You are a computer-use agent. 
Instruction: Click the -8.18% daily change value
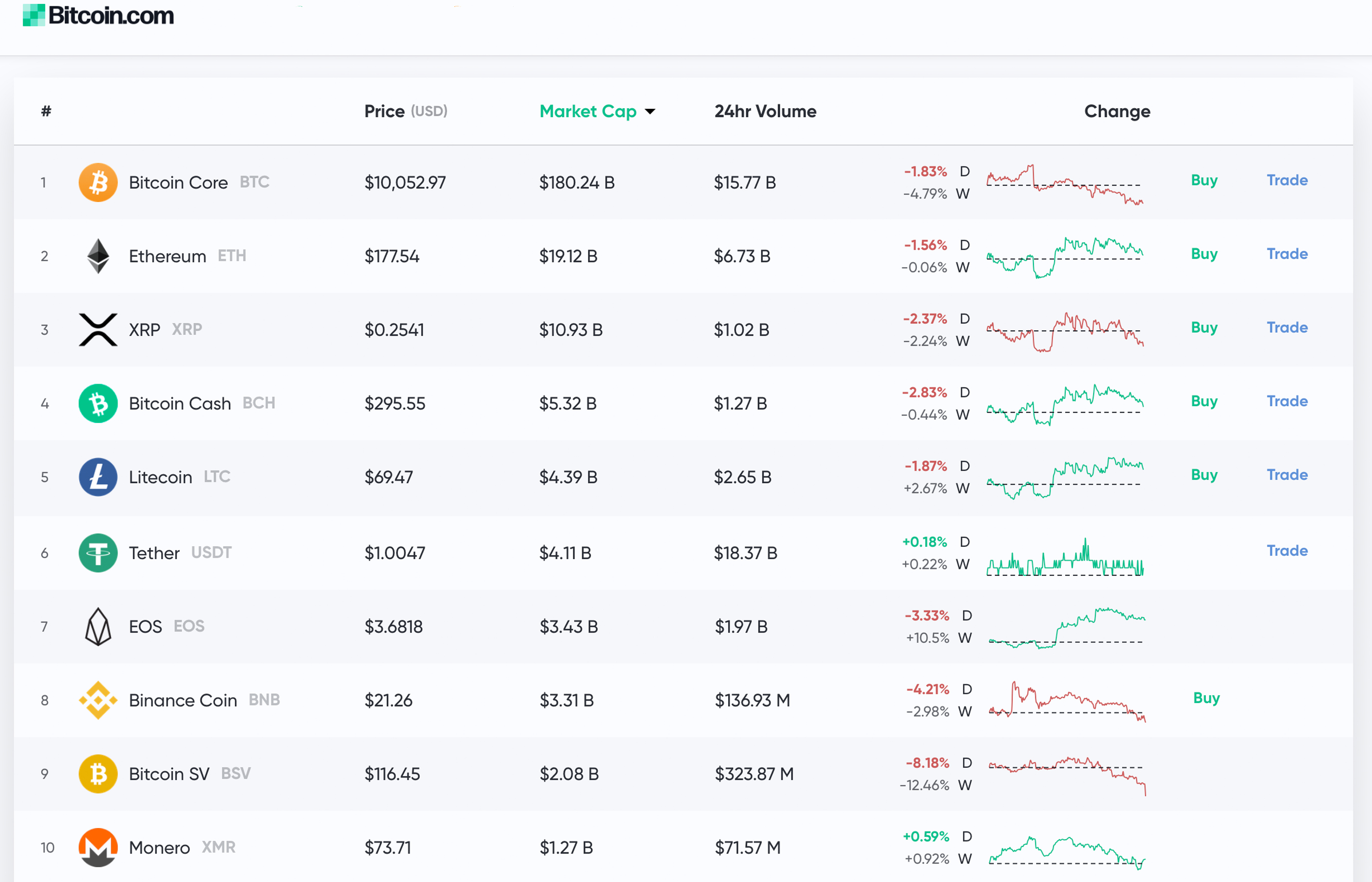(x=928, y=763)
